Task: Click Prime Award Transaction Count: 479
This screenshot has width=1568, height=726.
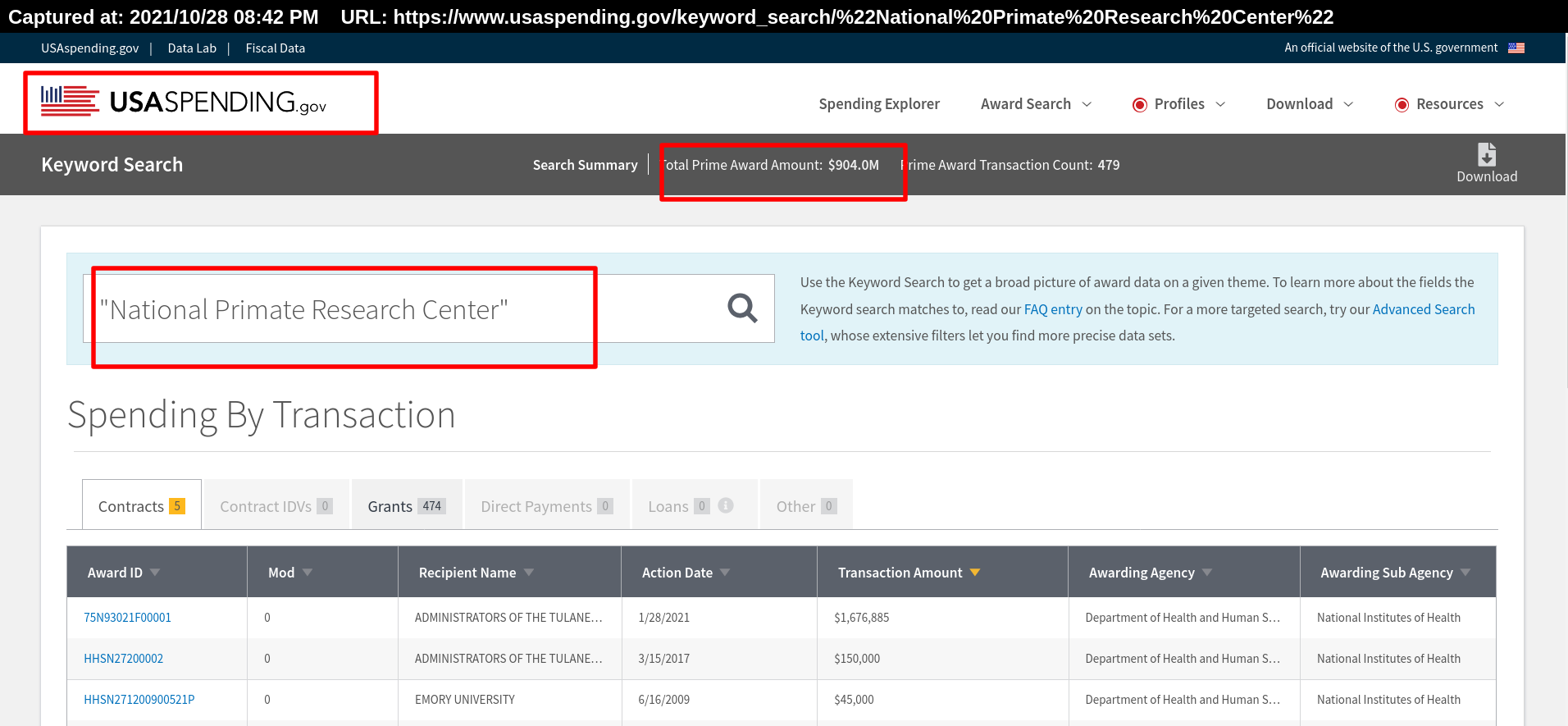Action: [x=1010, y=165]
